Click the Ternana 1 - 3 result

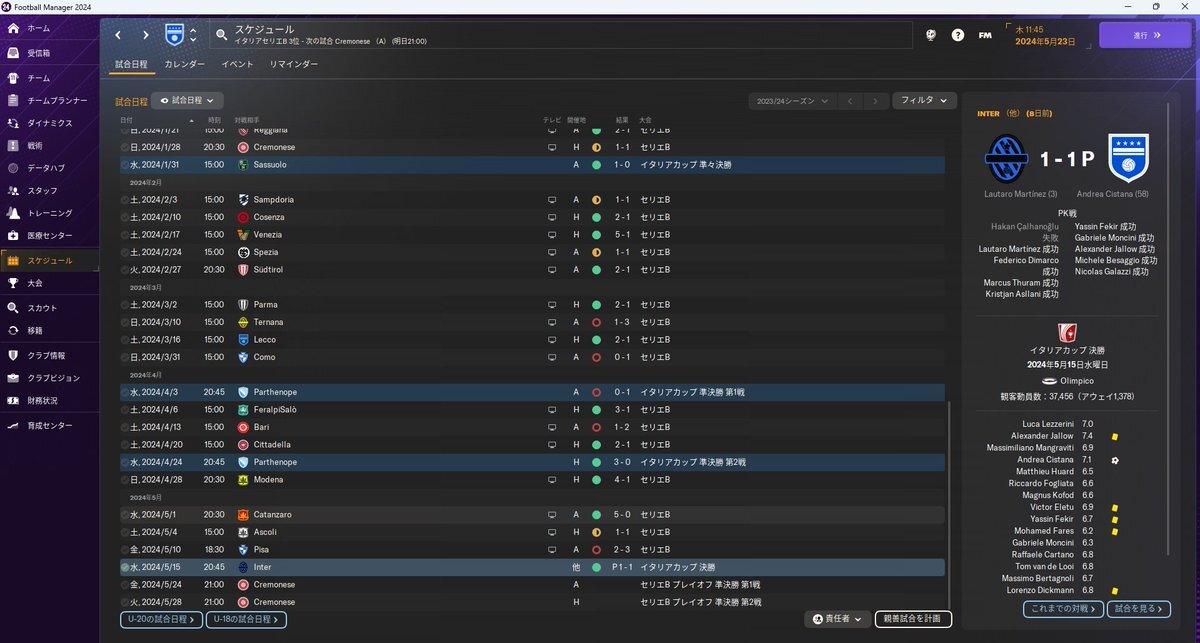tap(622, 322)
